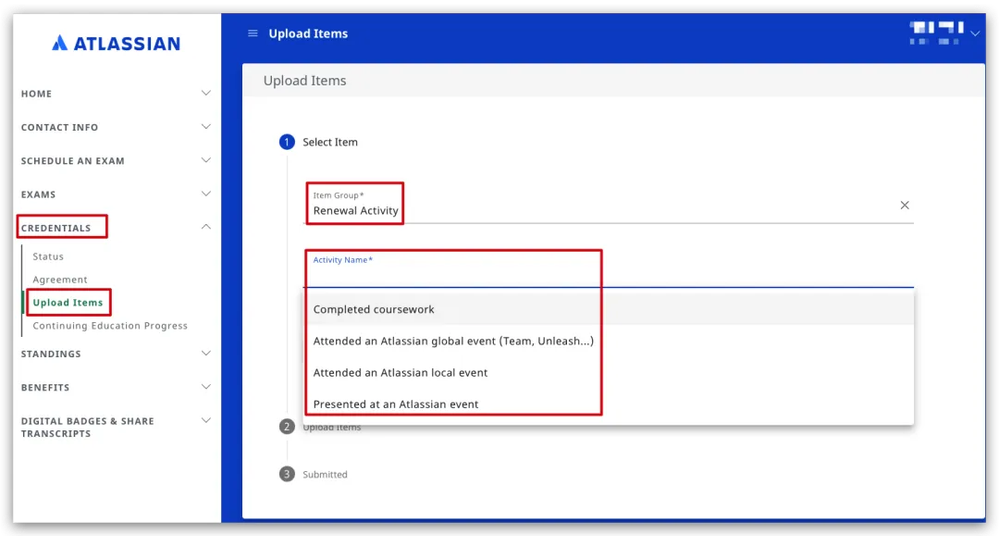
Task: Expand the CONTACT INFO chevron
Action: [206, 127]
